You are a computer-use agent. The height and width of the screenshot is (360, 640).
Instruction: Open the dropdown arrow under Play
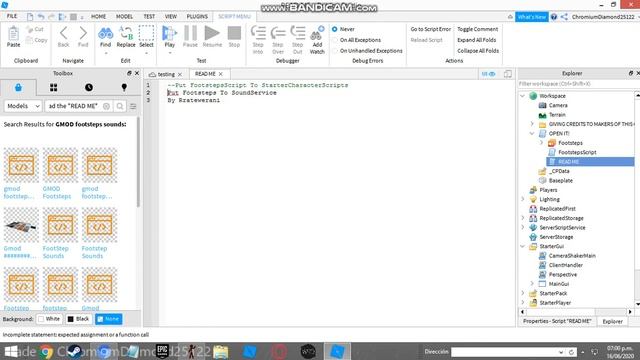(170, 53)
